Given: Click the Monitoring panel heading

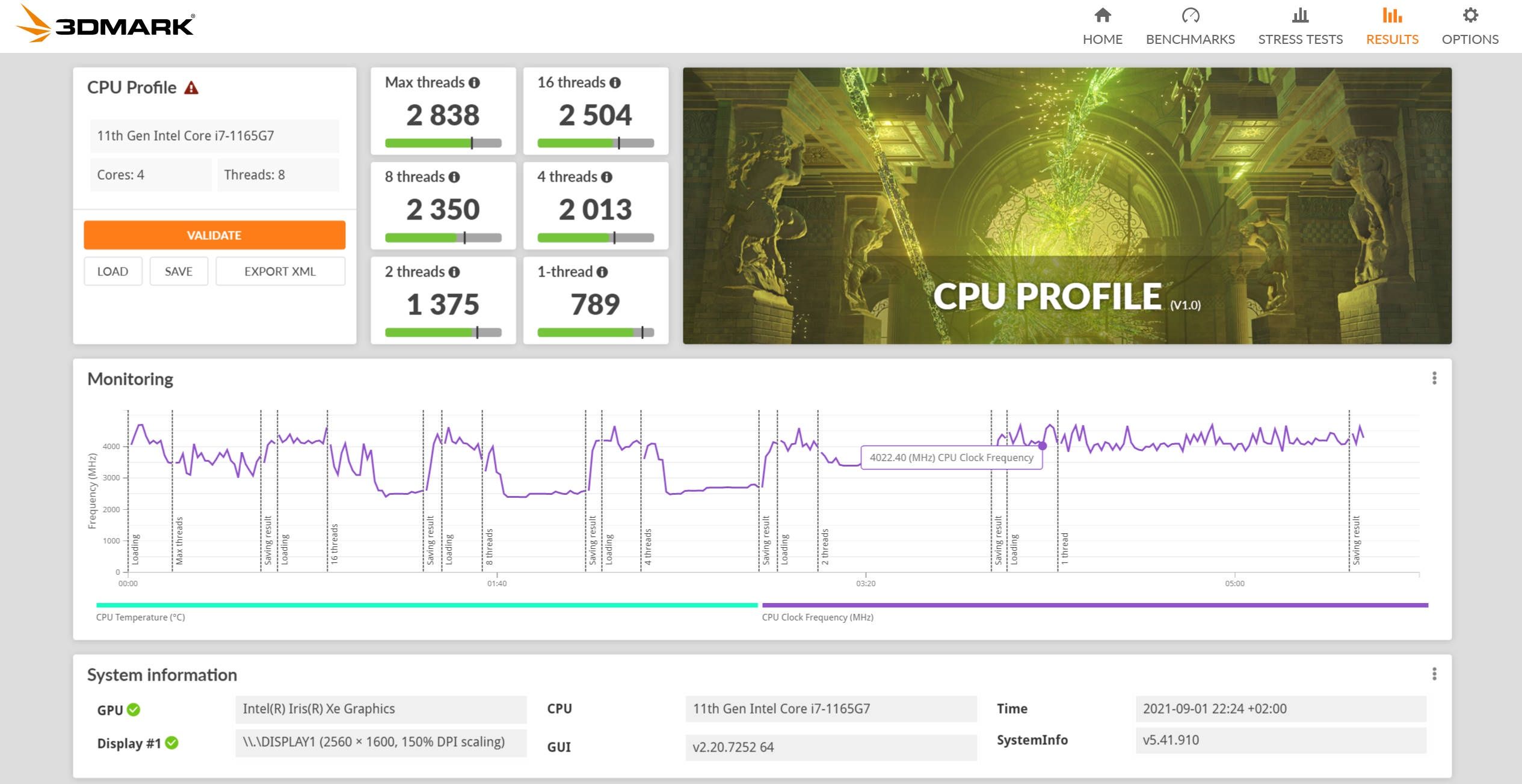Looking at the screenshot, I should (130, 379).
